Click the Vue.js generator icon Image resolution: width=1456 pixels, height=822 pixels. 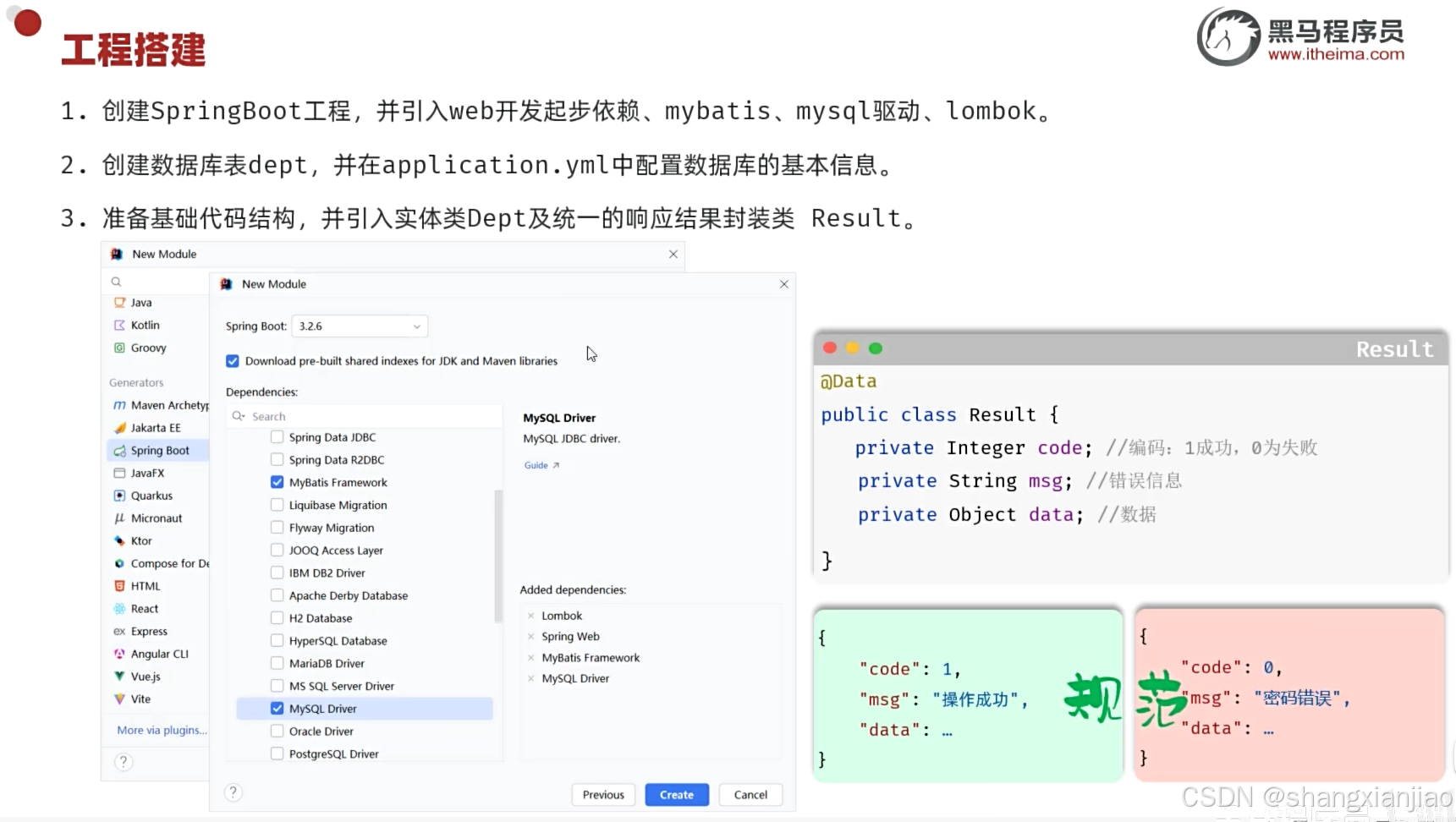point(119,677)
